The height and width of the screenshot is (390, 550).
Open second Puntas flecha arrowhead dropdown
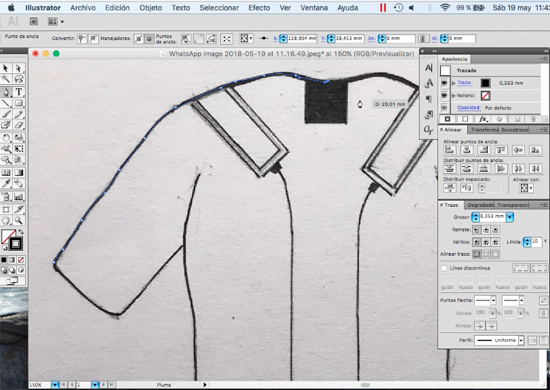(521, 301)
